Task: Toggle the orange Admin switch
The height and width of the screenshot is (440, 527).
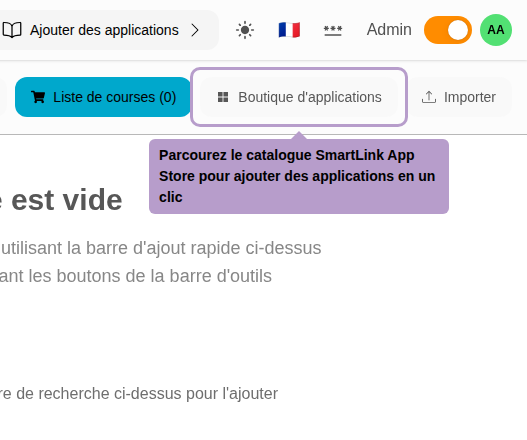Action: [448, 30]
